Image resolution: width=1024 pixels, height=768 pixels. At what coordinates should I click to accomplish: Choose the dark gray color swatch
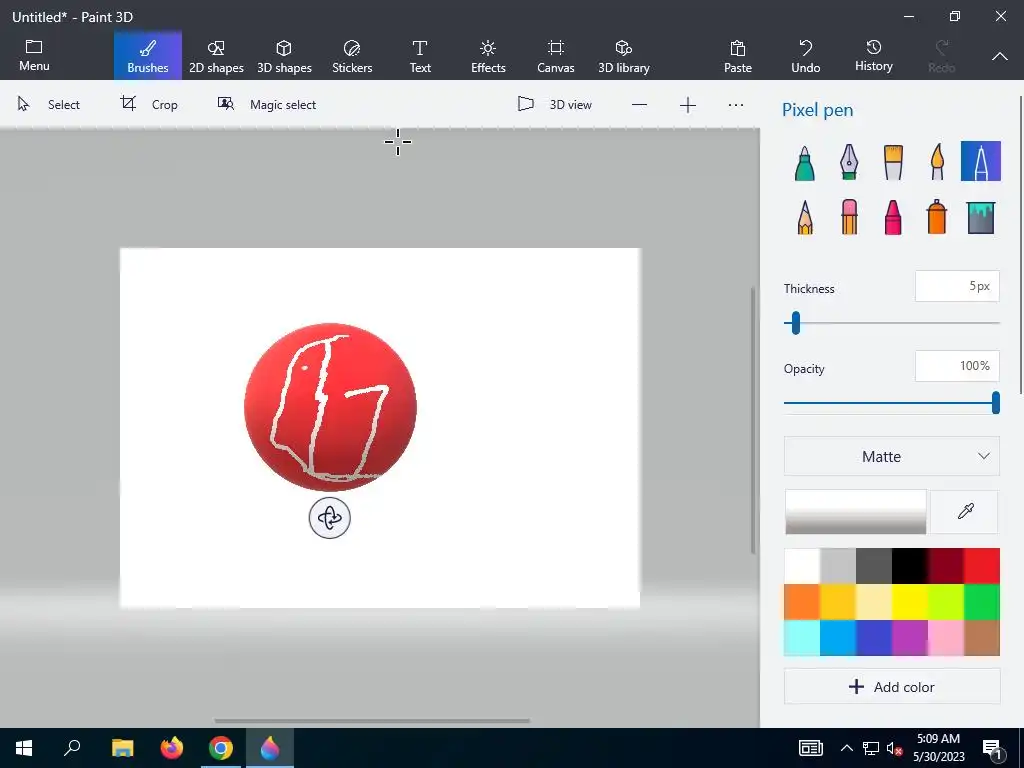click(x=874, y=566)
